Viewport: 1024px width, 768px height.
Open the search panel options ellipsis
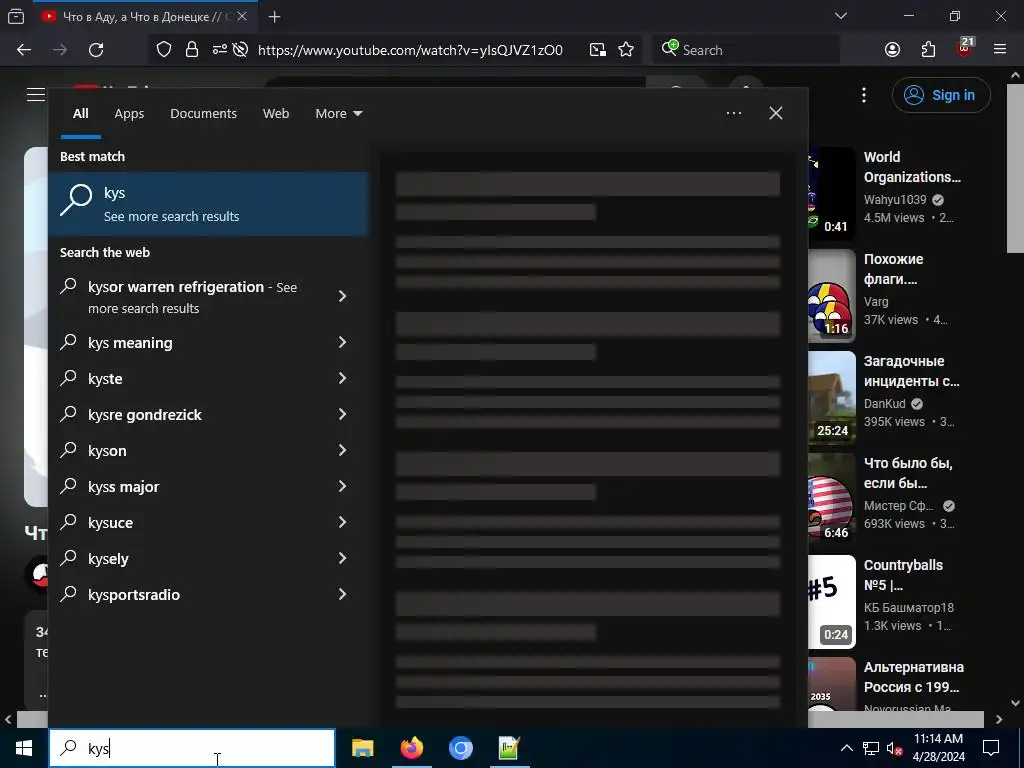(733, 113)
